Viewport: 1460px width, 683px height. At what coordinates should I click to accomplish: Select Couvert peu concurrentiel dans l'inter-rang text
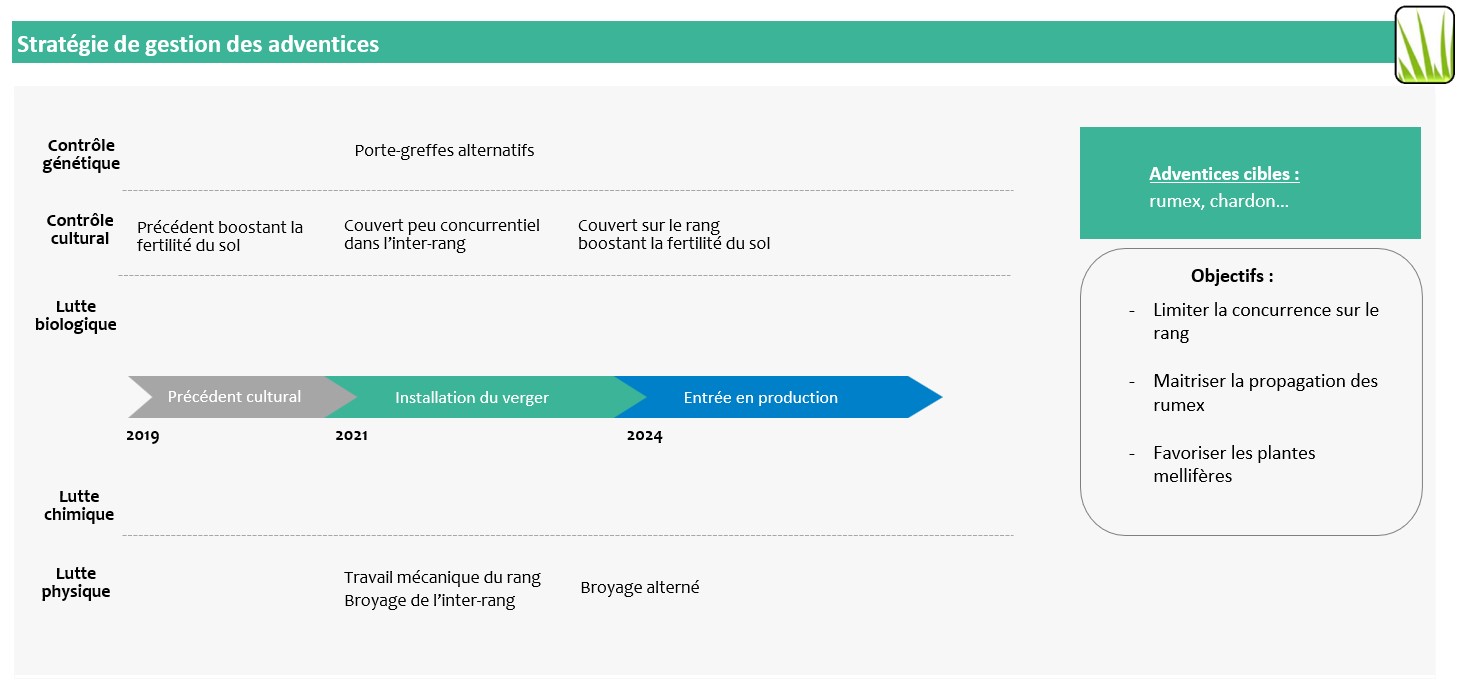pos(441,234)
